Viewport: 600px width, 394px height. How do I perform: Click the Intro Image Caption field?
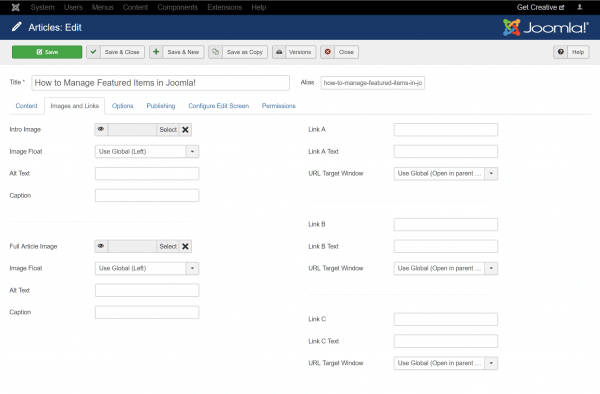coord(147,195)
